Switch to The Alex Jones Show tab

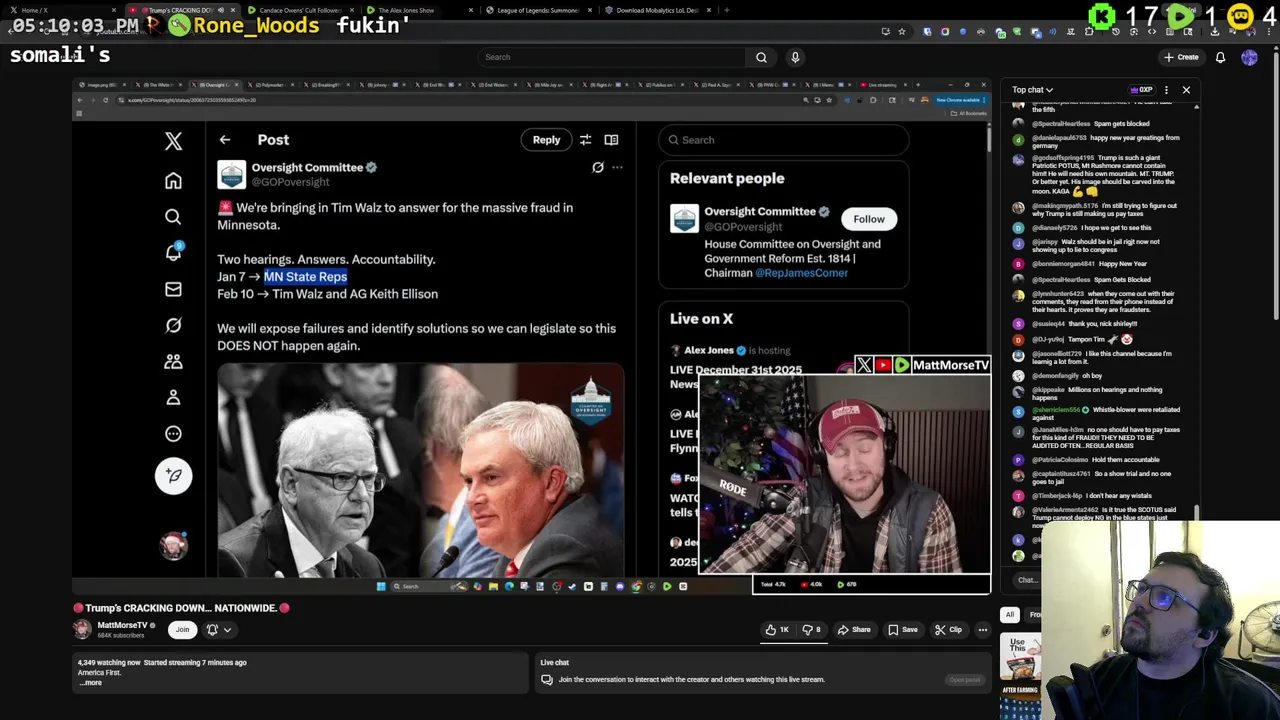tap(406, 10)
